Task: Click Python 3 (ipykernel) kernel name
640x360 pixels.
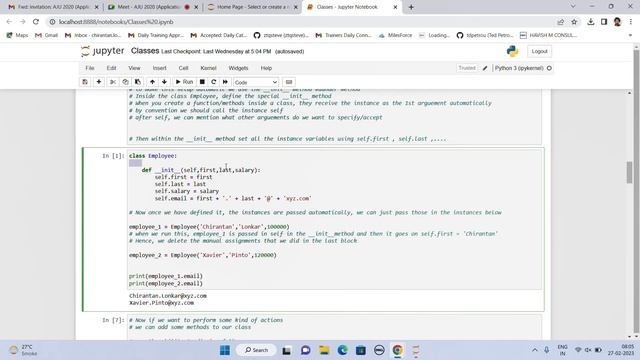Action: tap(519, 68)
